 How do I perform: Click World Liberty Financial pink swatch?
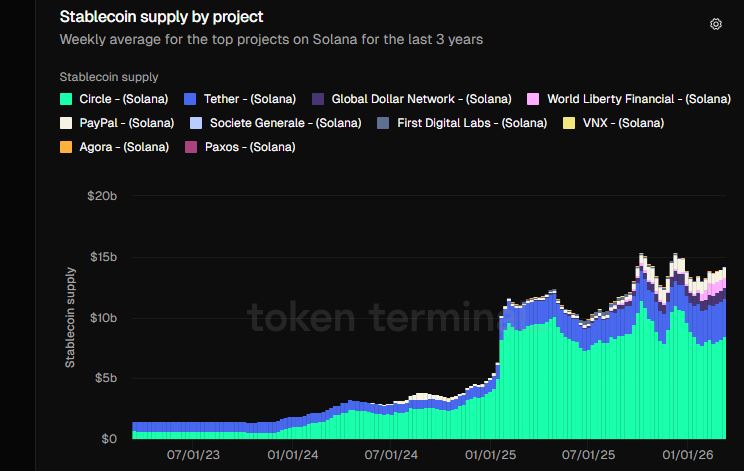pos(533,99)
